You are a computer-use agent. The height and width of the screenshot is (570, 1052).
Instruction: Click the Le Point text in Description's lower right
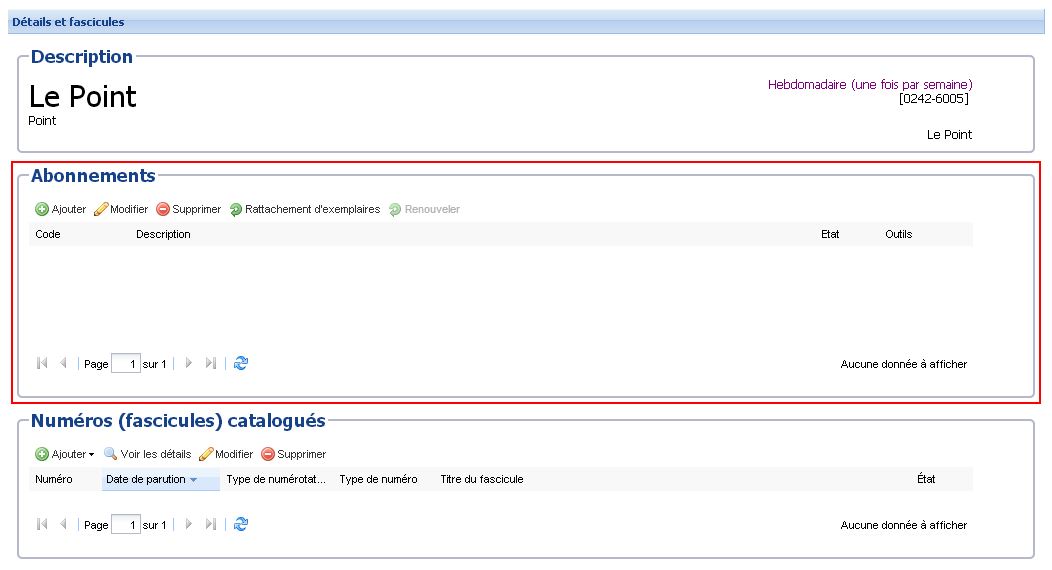tap(949, 135)
